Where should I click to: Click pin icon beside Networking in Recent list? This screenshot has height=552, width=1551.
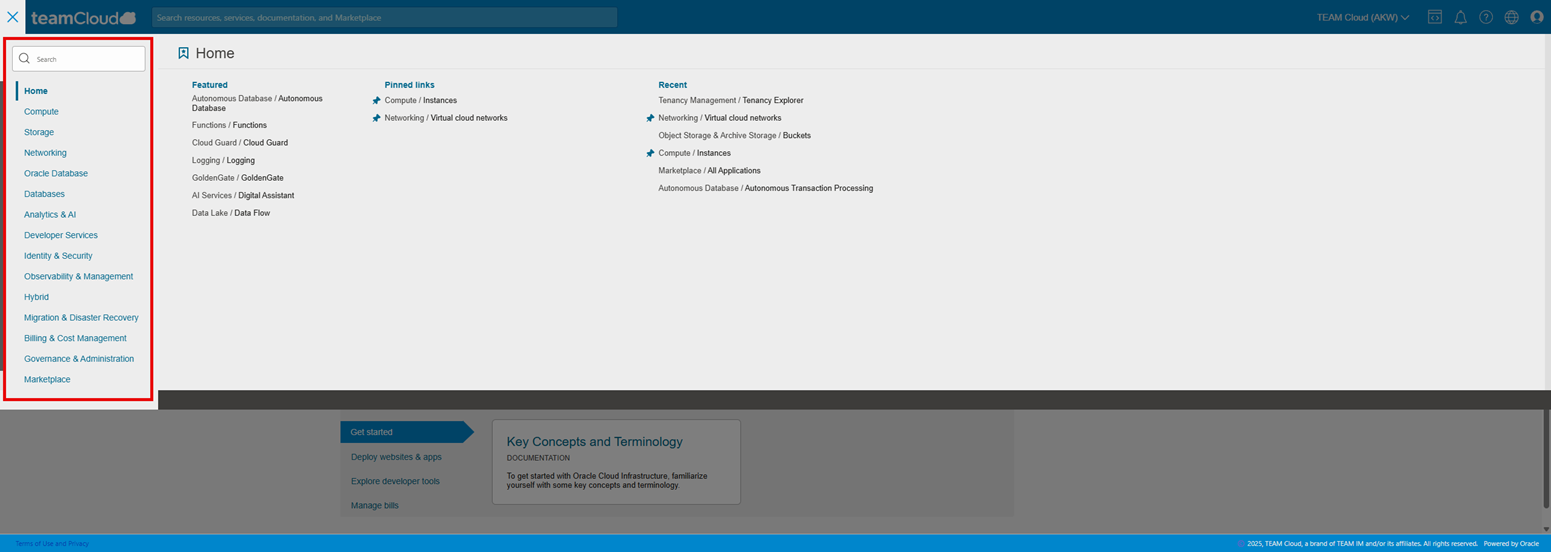click(x=650, y=118)
